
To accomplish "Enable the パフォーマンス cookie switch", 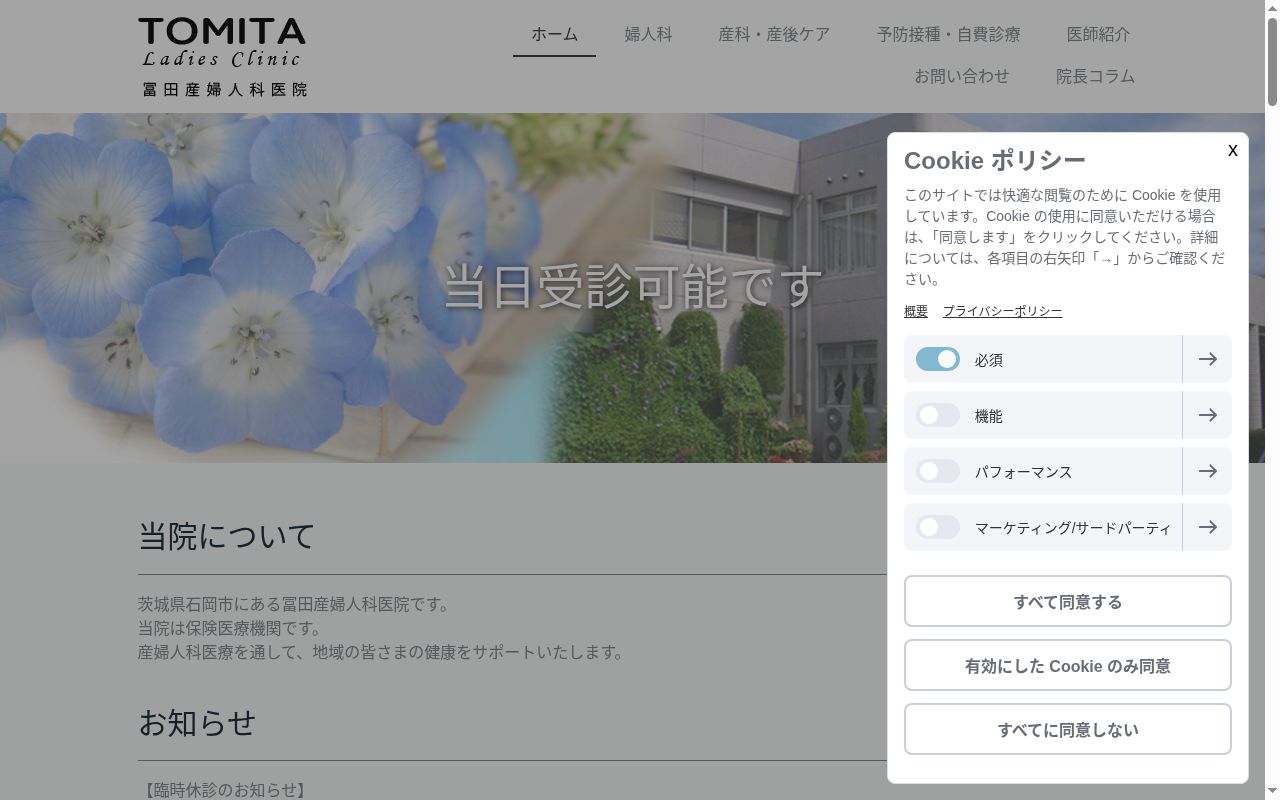I will point(938,471).
